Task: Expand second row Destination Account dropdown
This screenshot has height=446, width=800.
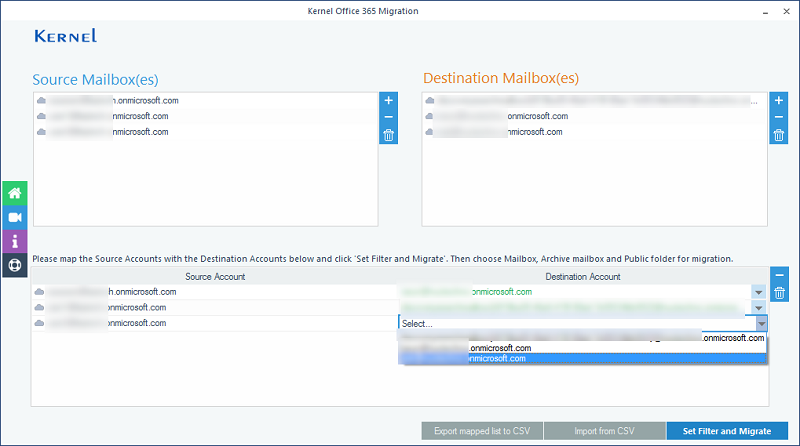Action: (x=759, y=308)
